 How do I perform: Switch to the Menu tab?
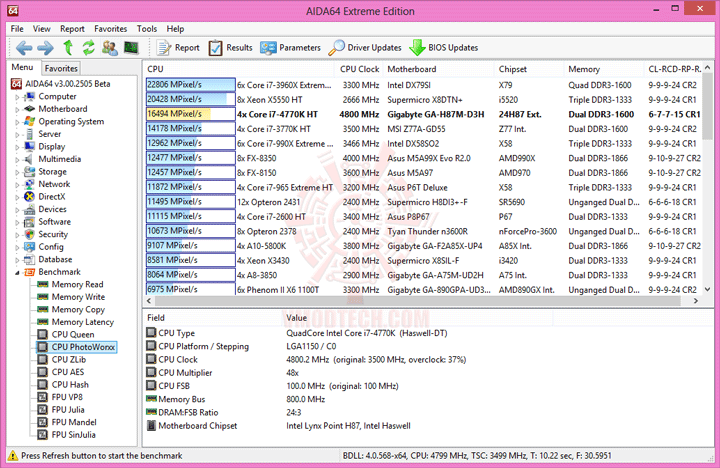click(22, 68)
